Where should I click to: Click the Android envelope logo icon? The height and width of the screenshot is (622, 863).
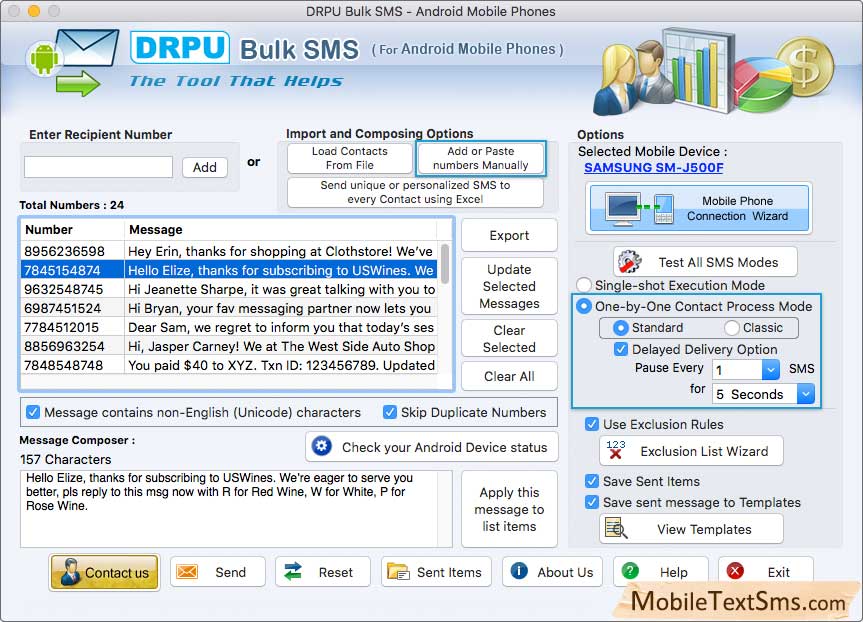point(73,62)
